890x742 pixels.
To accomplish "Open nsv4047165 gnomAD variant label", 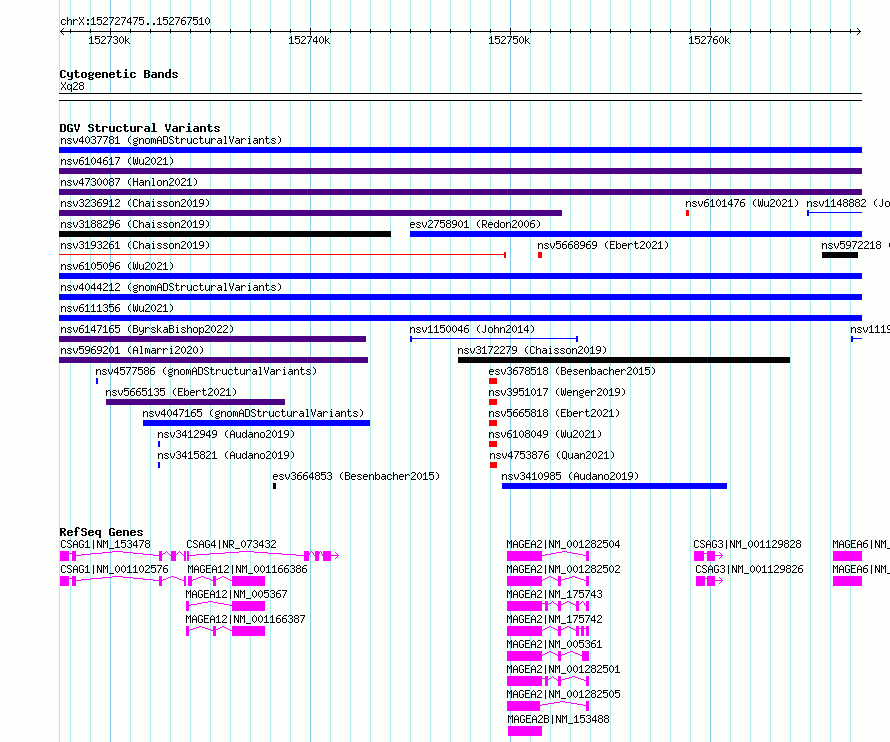I will click(253, 413).
